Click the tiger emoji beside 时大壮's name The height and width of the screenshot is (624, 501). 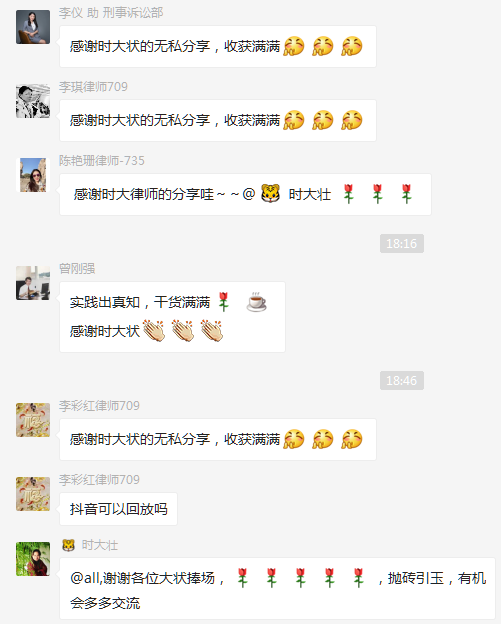(x=68, y=545)
